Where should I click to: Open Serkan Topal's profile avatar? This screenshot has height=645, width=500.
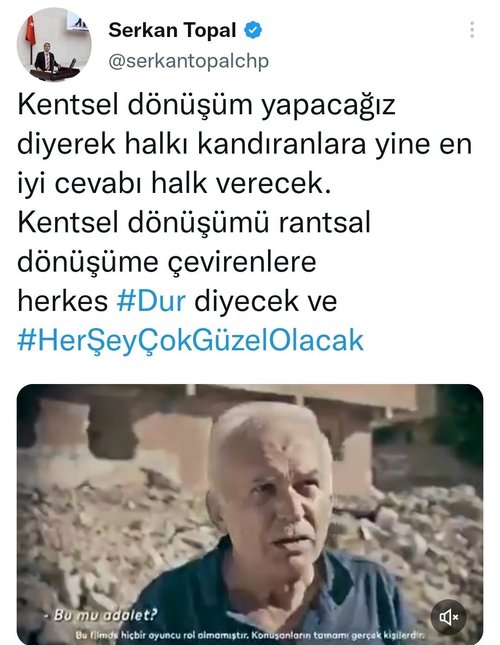click(54, 44)
